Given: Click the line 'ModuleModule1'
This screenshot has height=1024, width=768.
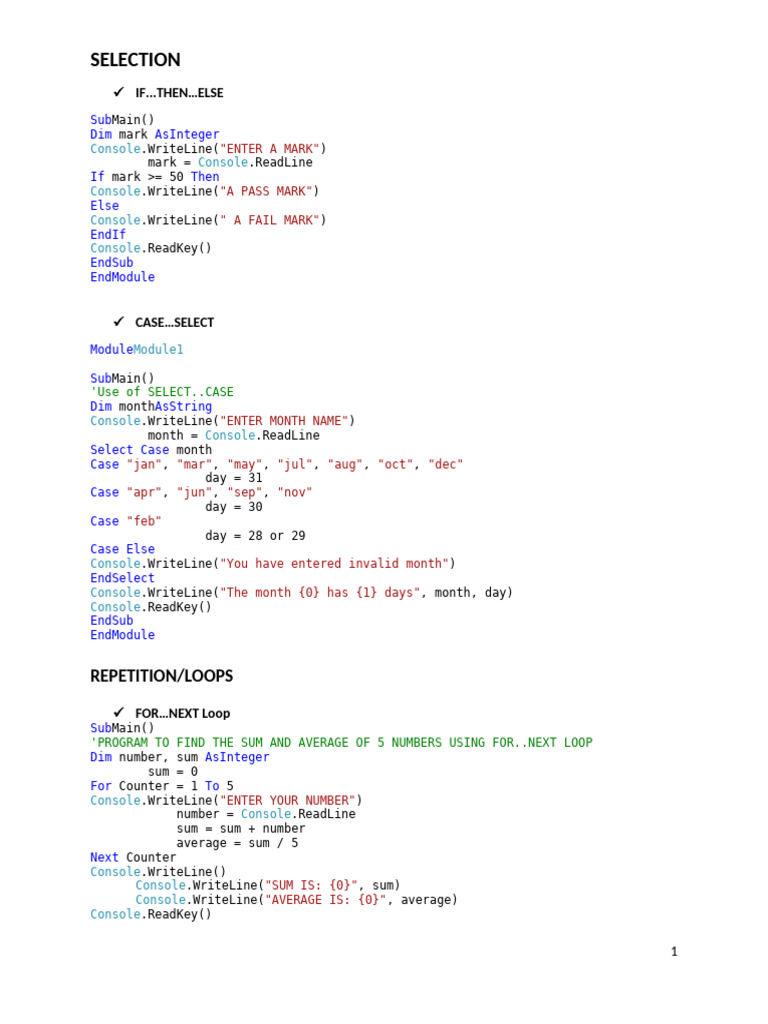Looking at the screenshot, I should pyautogui.click(x=136, y=349).
